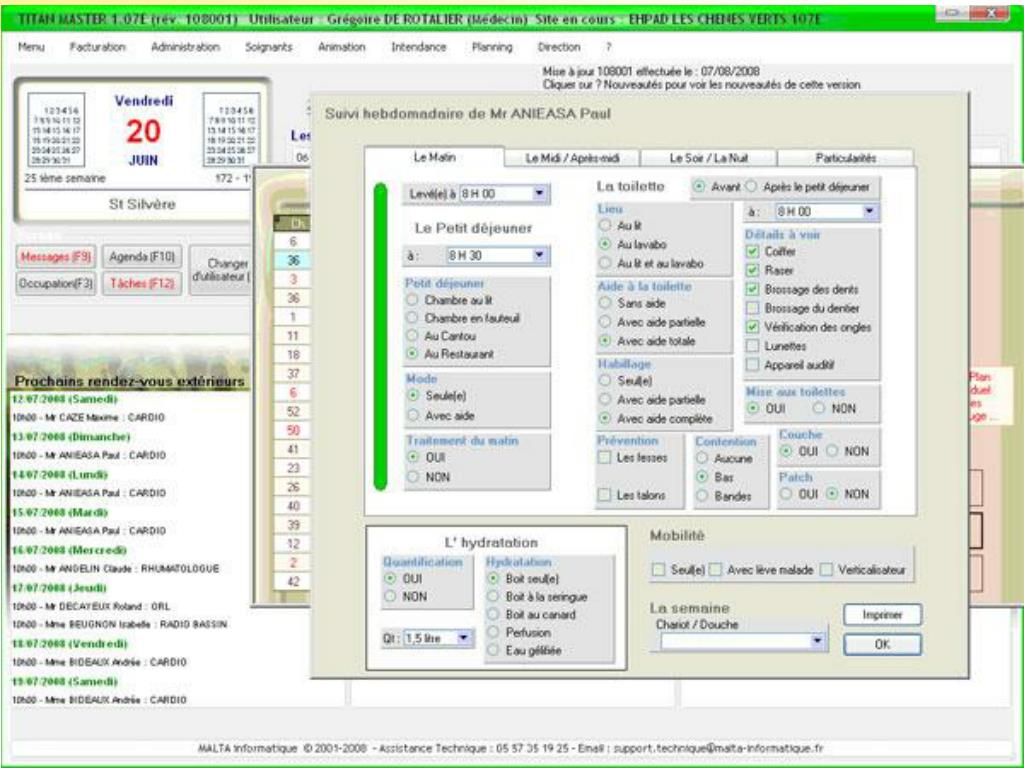Image resolution: width=1024 pixels, height=768 pixels.
Task: Select Chambre en fauteuil option
Action: coord(412,317)
